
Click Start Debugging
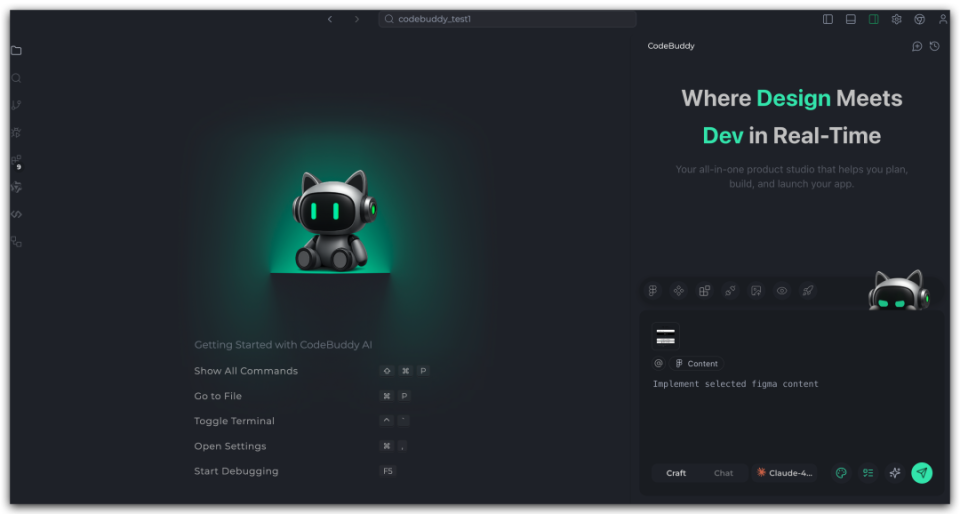[x=236, y=471]
